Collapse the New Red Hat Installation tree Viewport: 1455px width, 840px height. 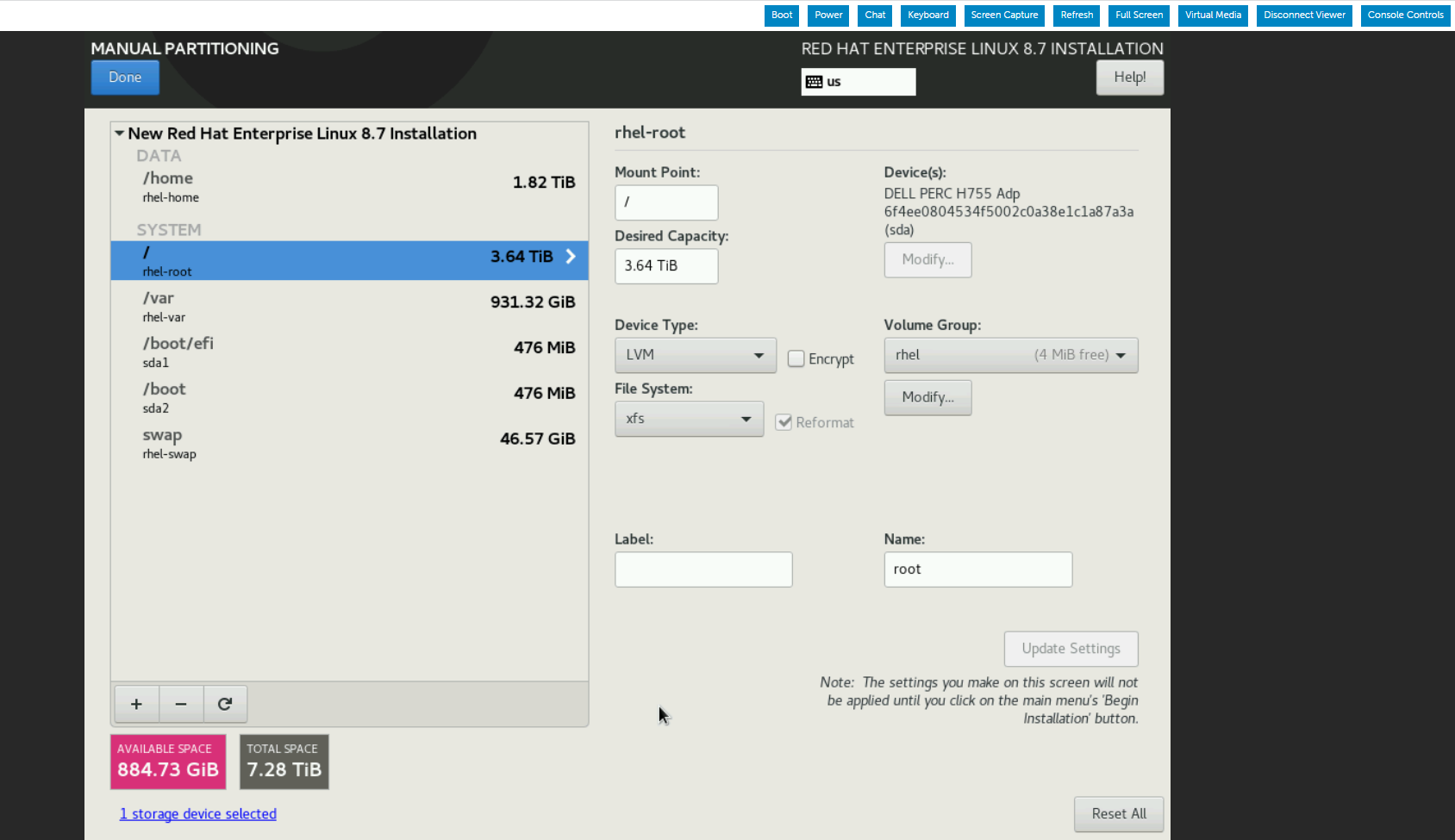pos(120,133)
